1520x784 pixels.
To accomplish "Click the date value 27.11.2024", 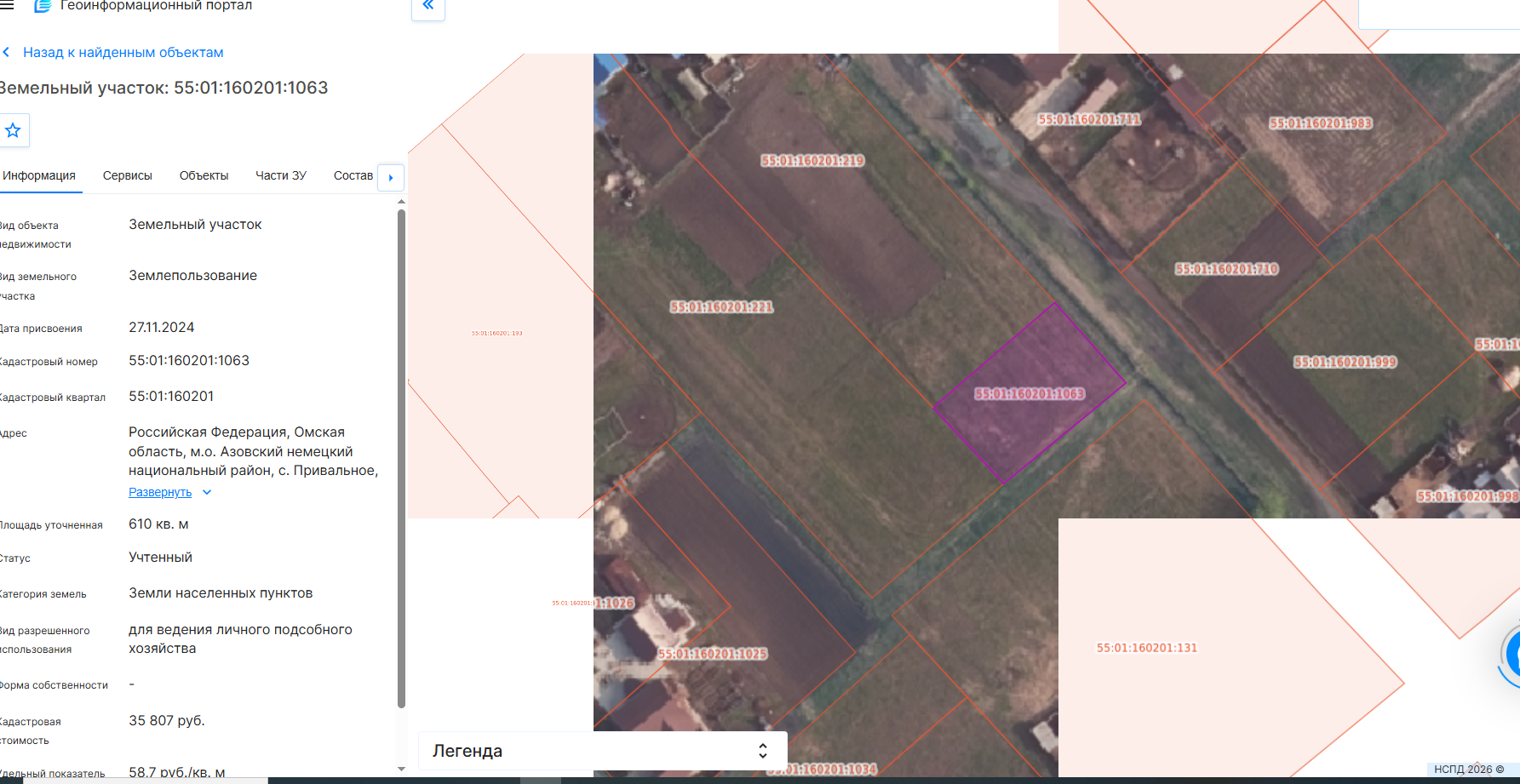I will tap(162, 328).
